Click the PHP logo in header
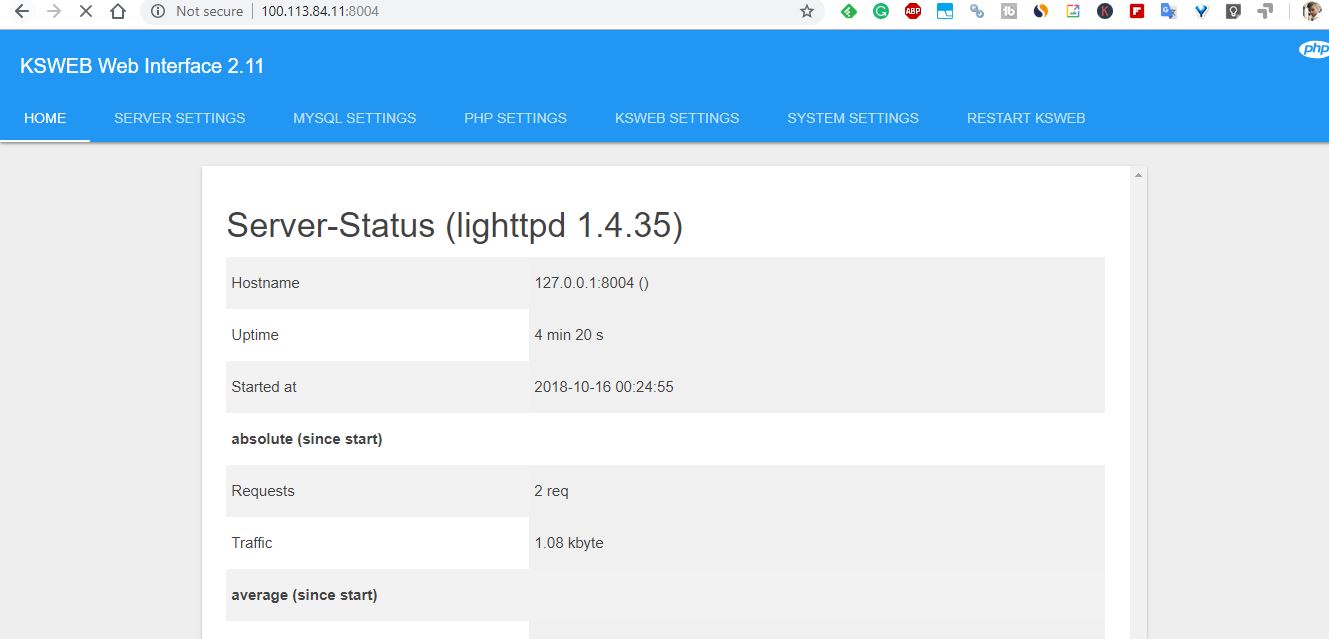1329x639 pixels. [x=1313, y=50]
